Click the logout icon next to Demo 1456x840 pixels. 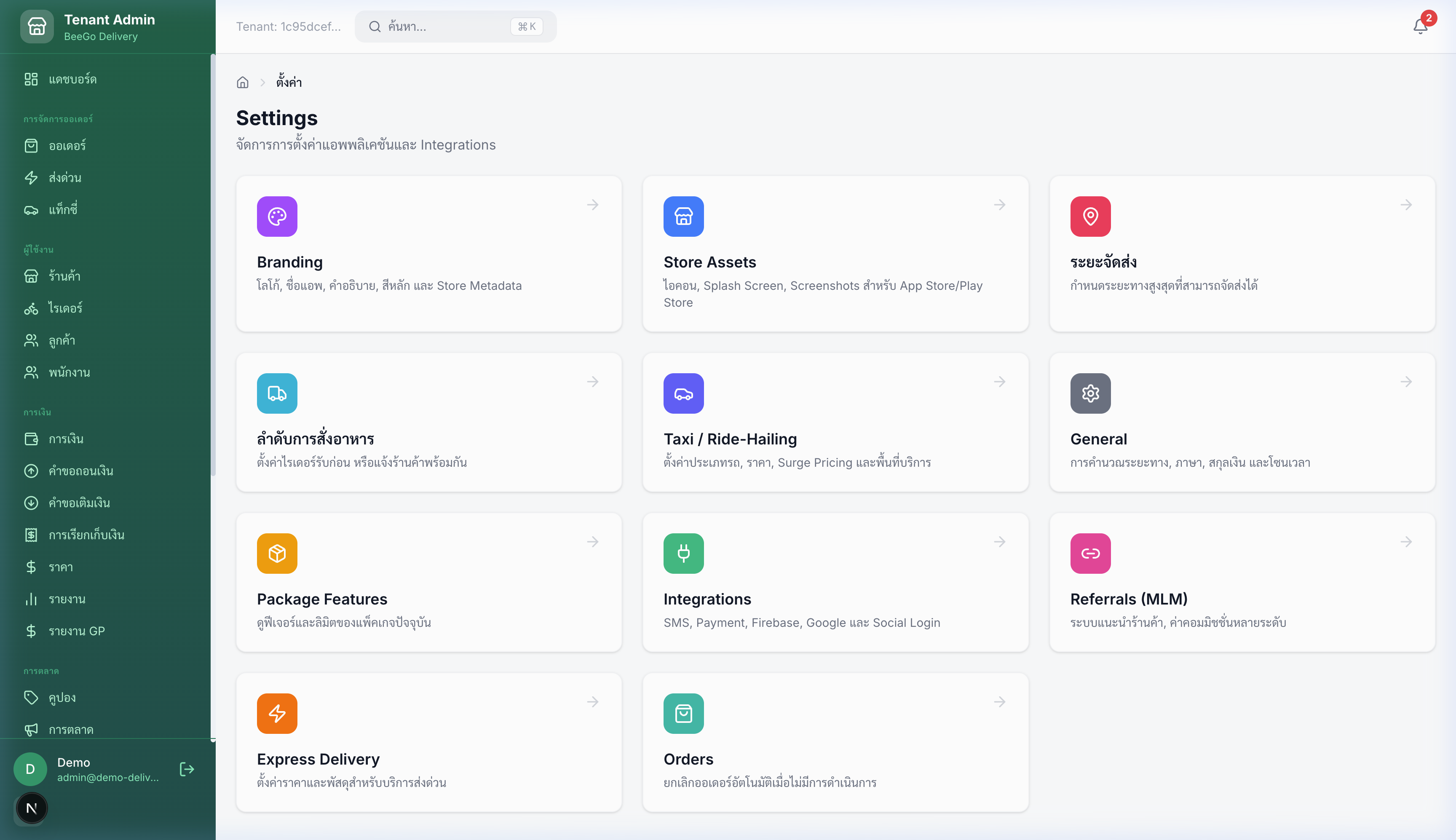tap(187, 769)
